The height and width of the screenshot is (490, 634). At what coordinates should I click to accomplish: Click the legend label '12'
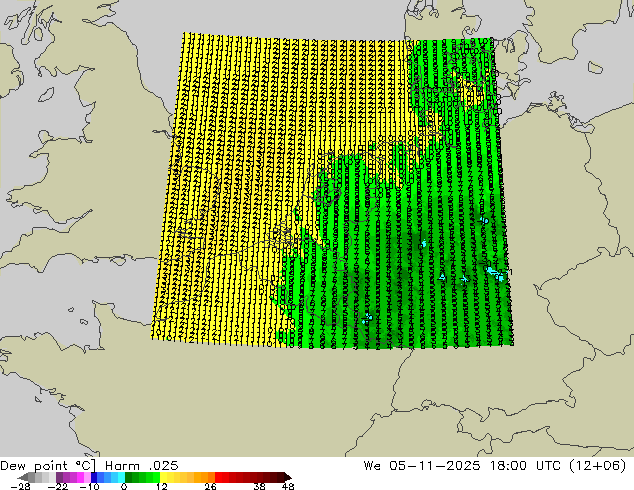[162, 487]
